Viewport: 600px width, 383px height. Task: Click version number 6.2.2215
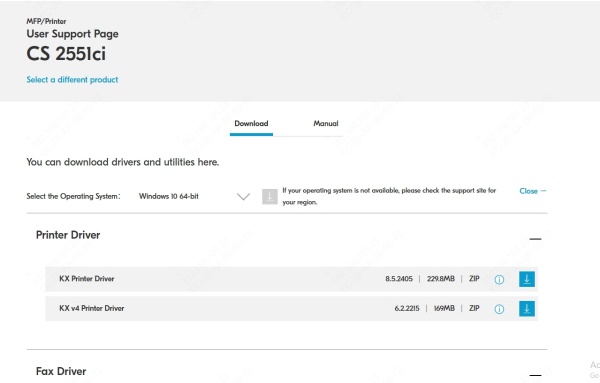[407, 308]
